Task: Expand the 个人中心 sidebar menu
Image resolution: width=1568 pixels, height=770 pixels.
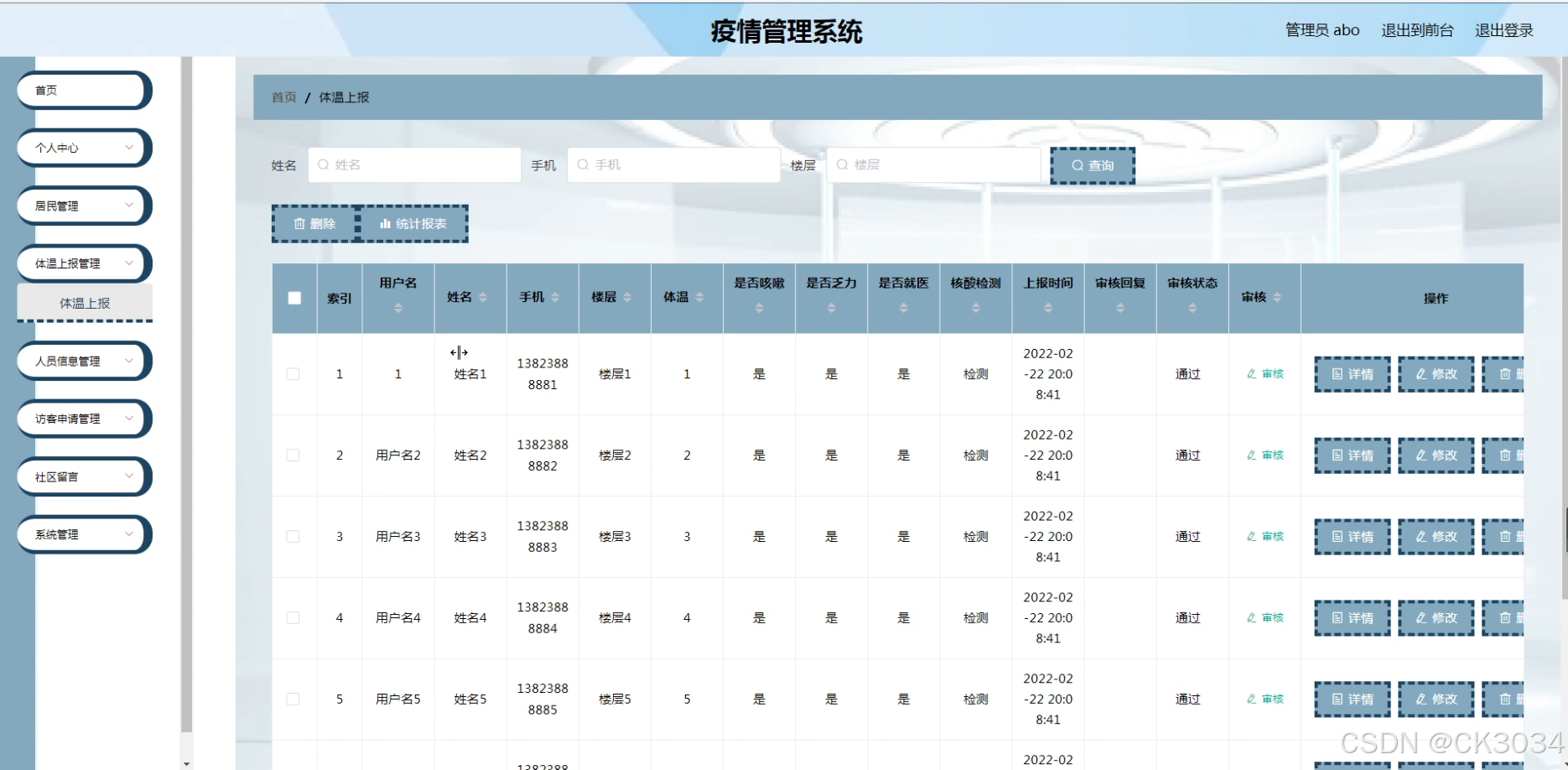Action: click(x=84, y=148)
